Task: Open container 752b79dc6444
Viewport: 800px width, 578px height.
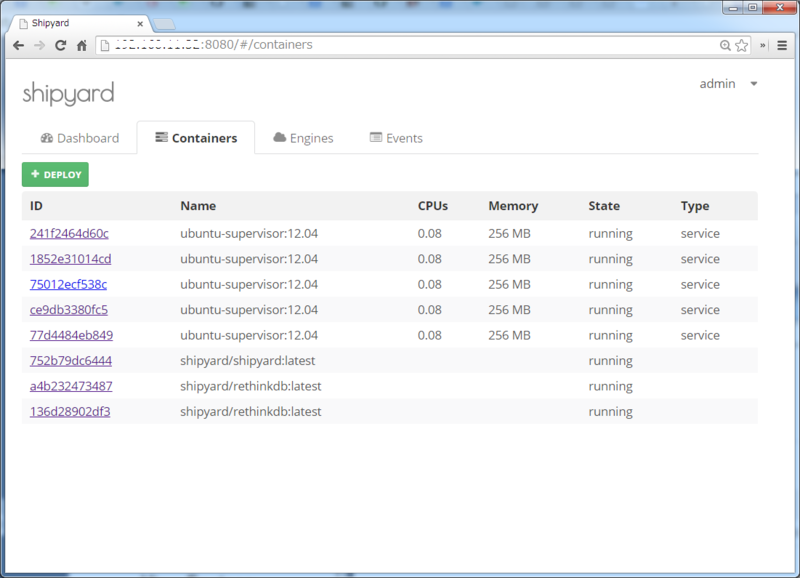Action: (x=71, y=361)
